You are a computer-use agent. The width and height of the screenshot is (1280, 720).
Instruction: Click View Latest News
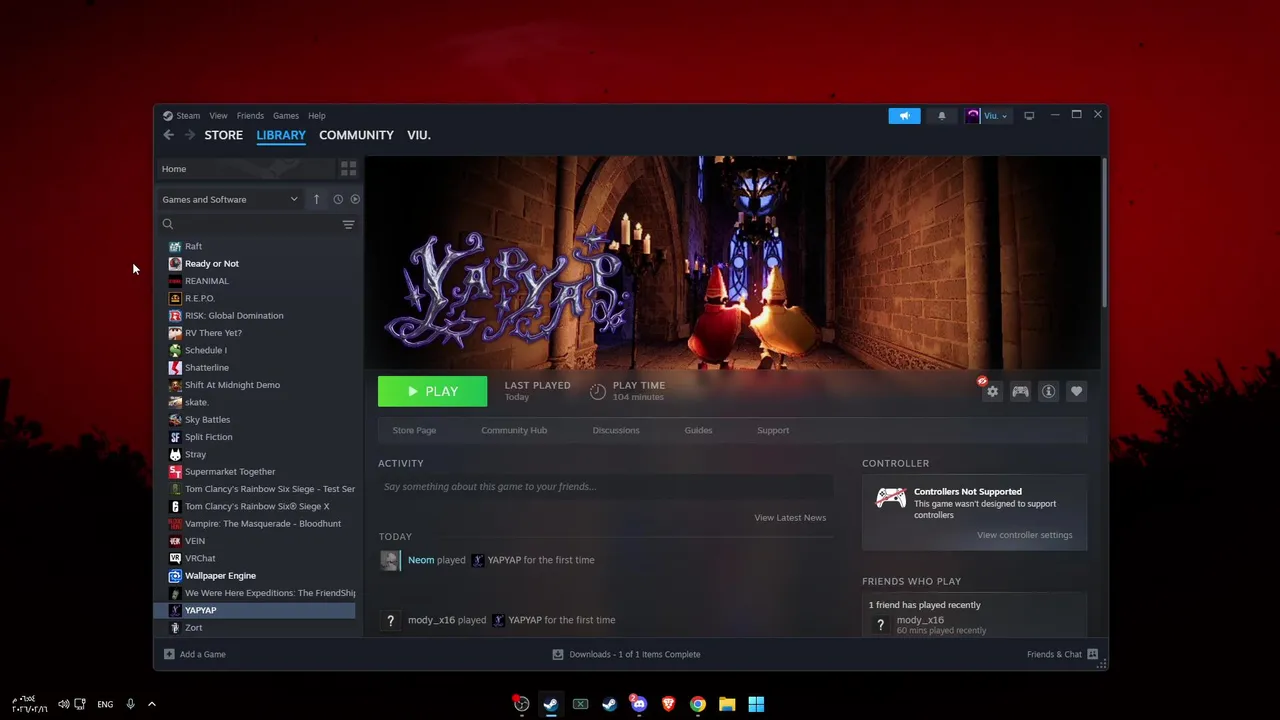[x=790, y=518]
